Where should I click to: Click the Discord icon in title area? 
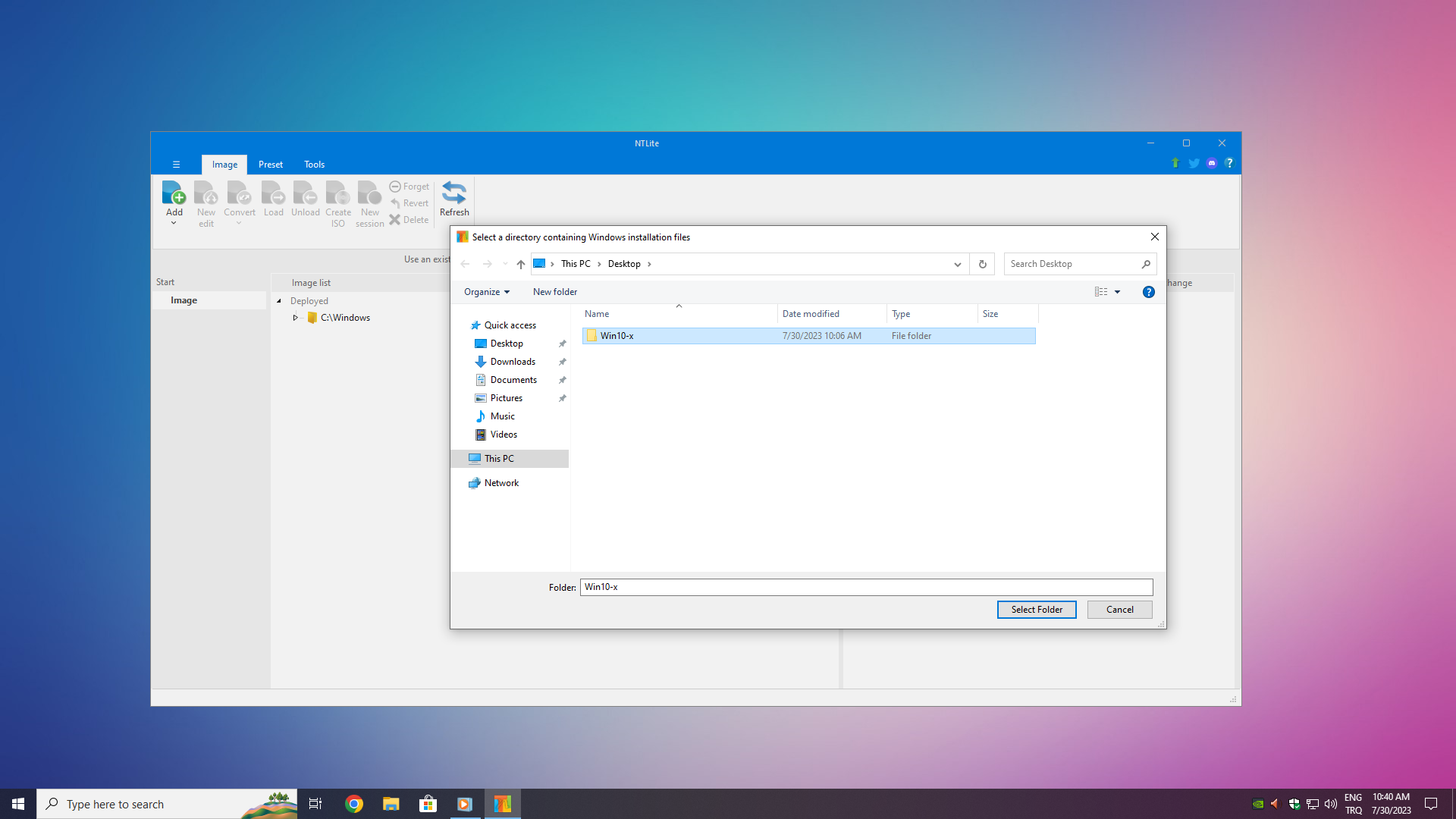pyautogui.click(x=1212, y=163)
